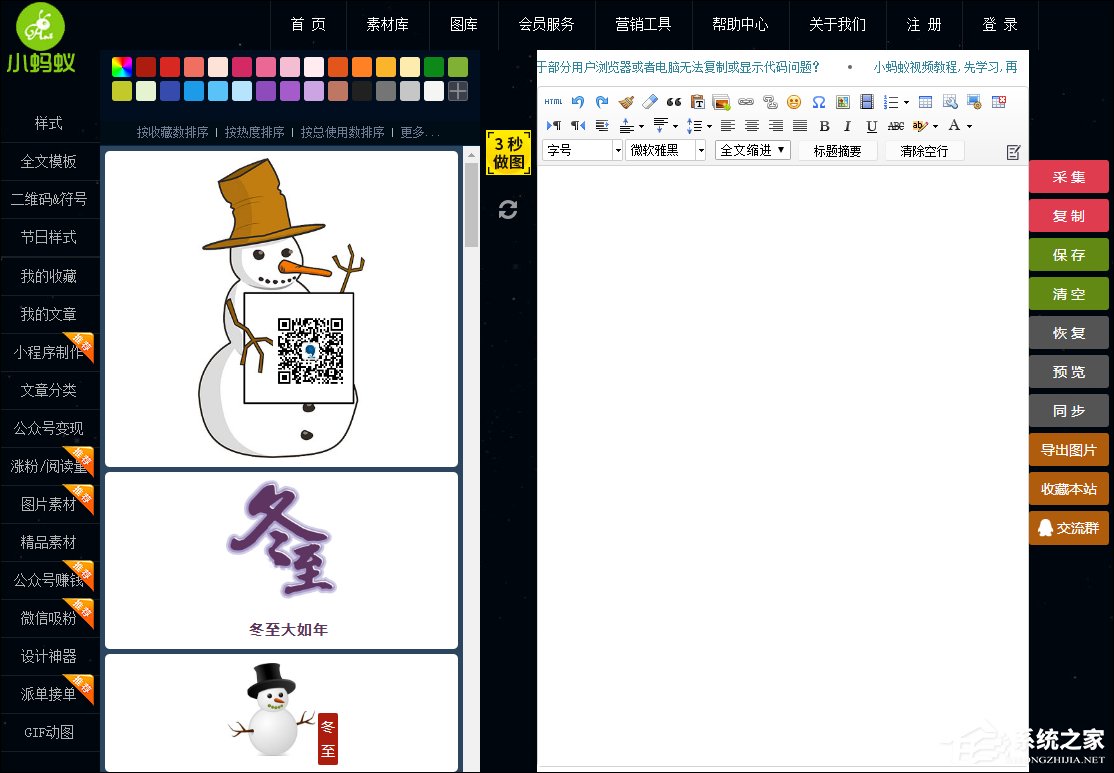Image resolution: width=1114 pixels, height=773 pixels.
Task: Insert a special character (Omega icon)
Action: coord(818,102)
